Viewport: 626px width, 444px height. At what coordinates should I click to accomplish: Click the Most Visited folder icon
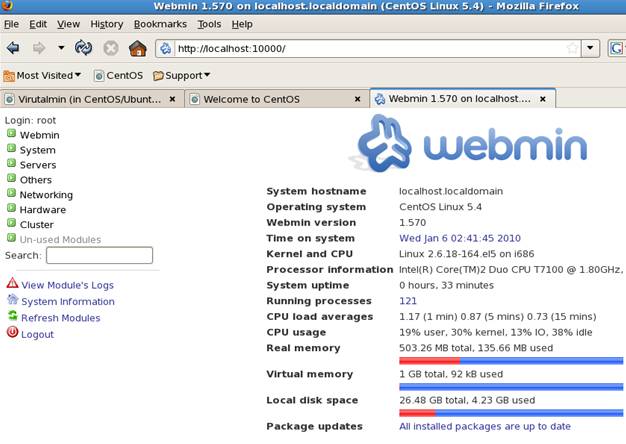pyautogui.click(x=9, y=76)
